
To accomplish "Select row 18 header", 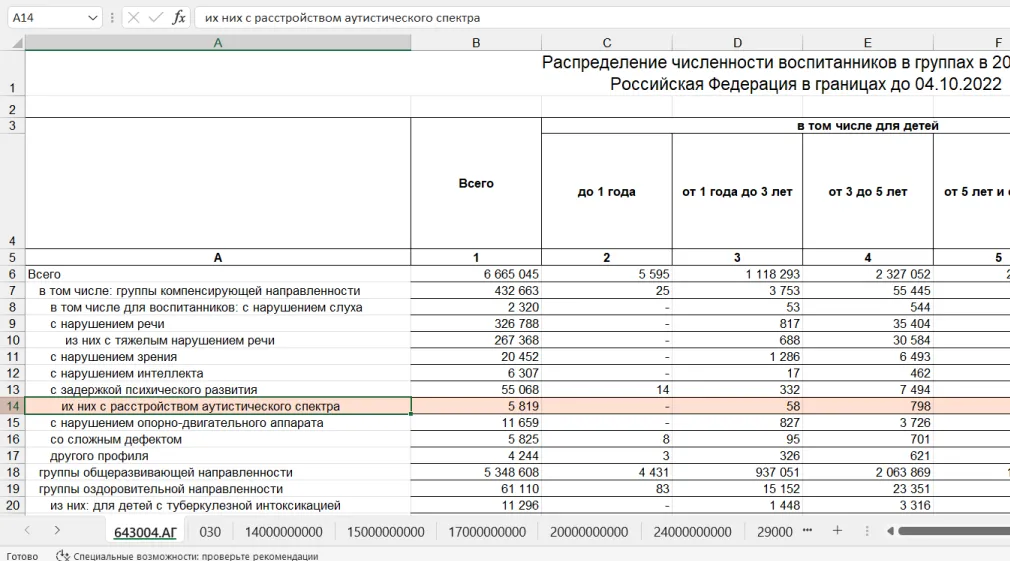I will coord(13,472).
